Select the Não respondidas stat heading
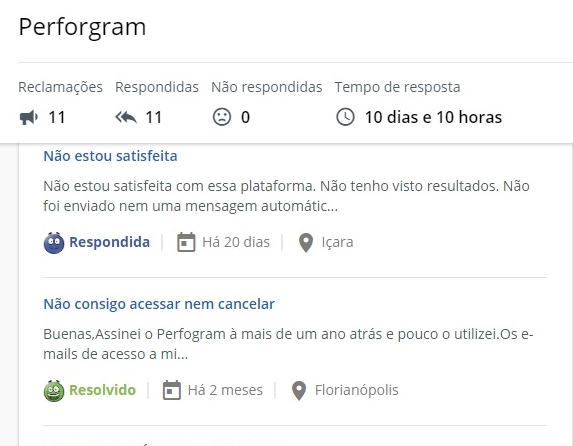Screen dimensions: 573x446 click(x=267, y=87)
